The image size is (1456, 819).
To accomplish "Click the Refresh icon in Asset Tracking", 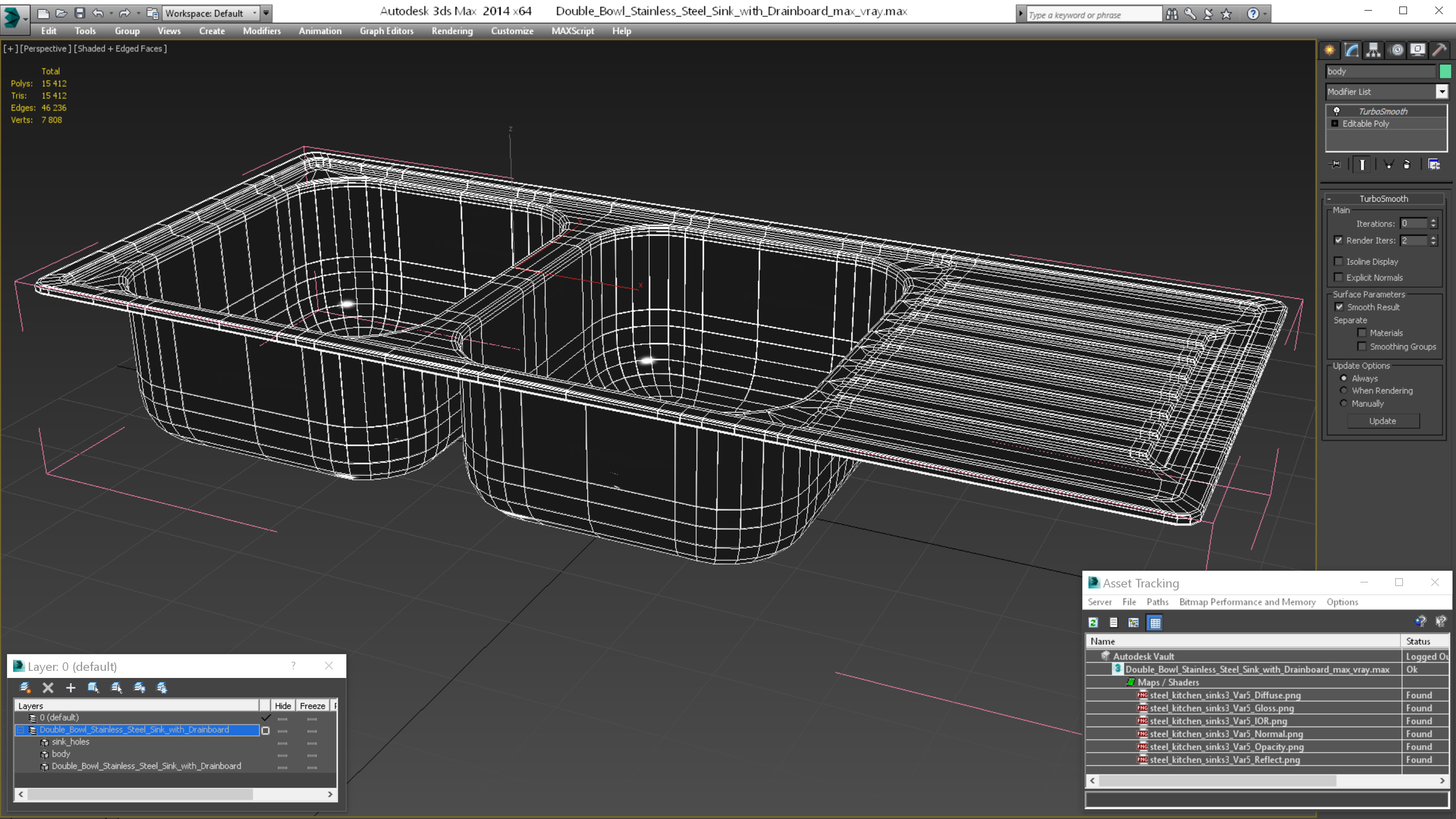I will [x=1093, y=622].
